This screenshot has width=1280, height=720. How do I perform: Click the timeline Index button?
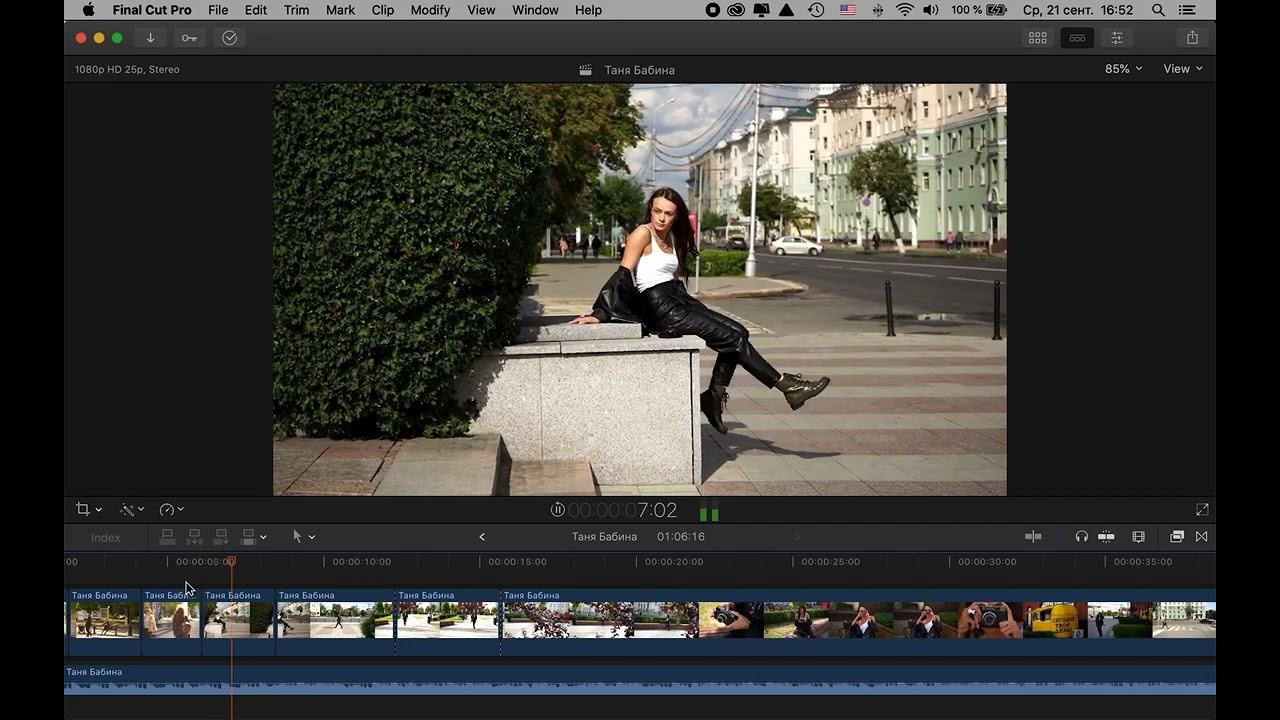click(105, 538)
